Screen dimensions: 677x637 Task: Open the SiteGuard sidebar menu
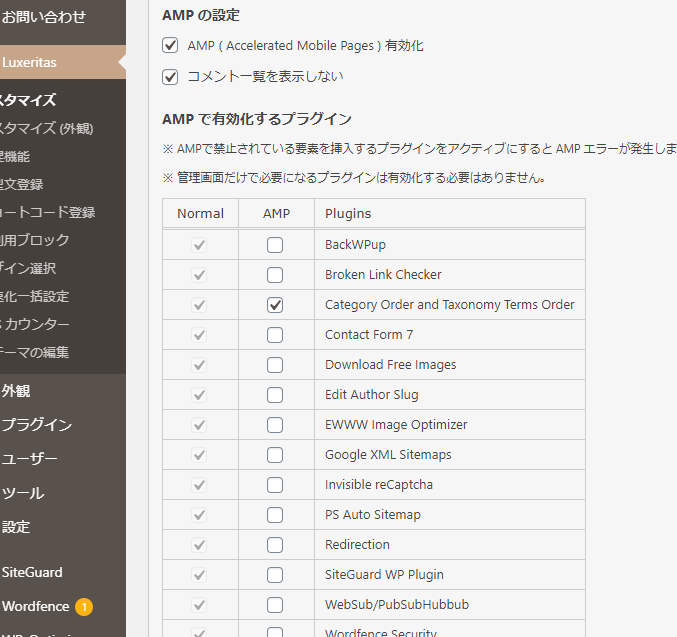click(32, 573)
